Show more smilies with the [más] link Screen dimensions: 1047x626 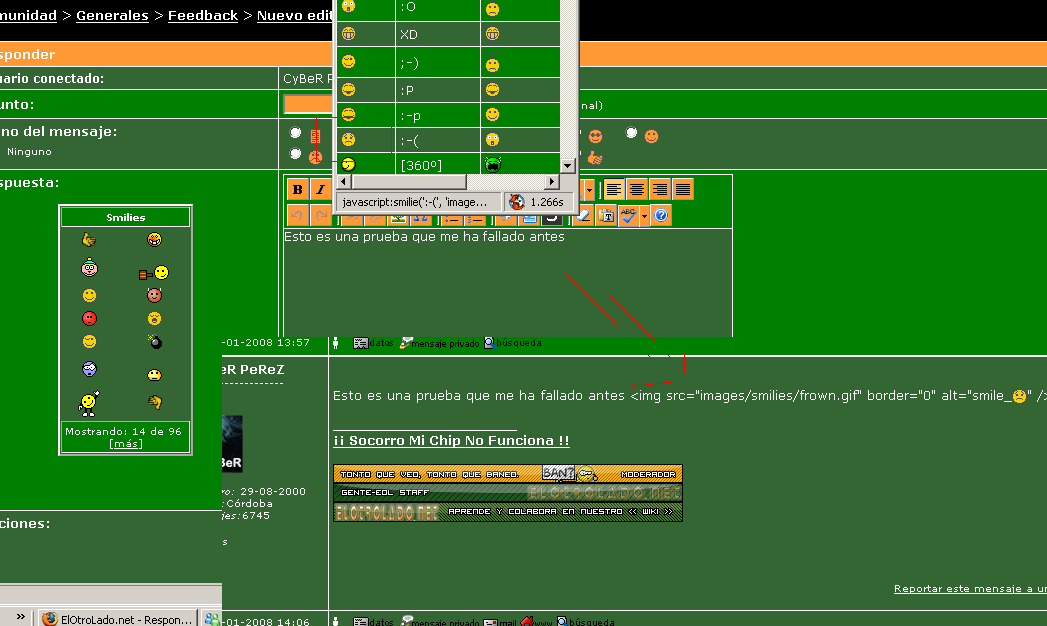[126, 444]
